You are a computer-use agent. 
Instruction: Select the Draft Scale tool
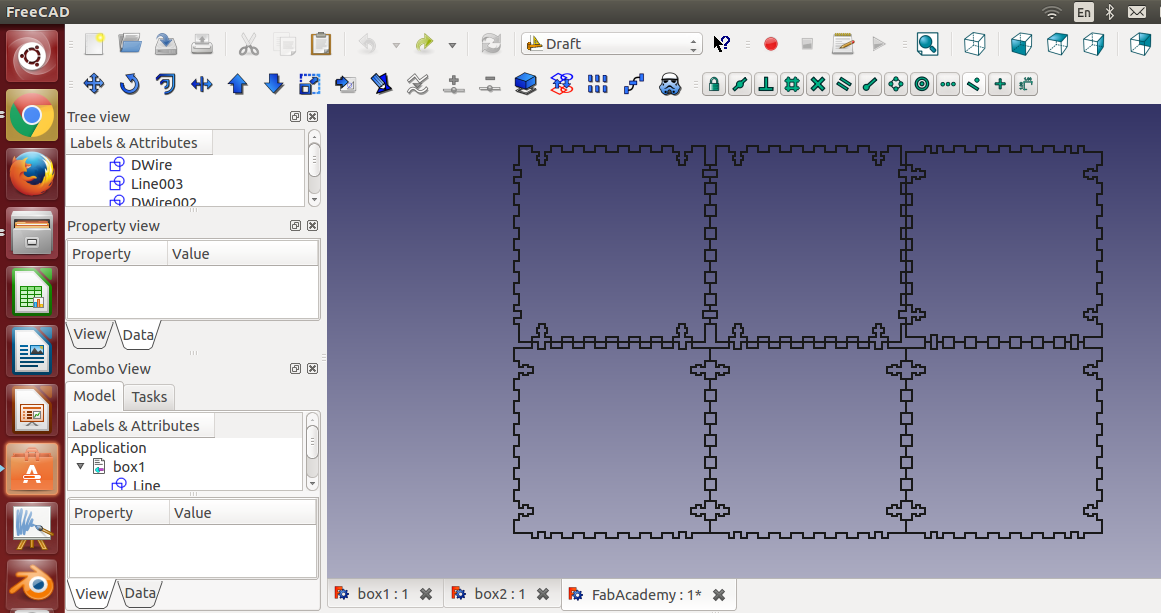[310, 84]
